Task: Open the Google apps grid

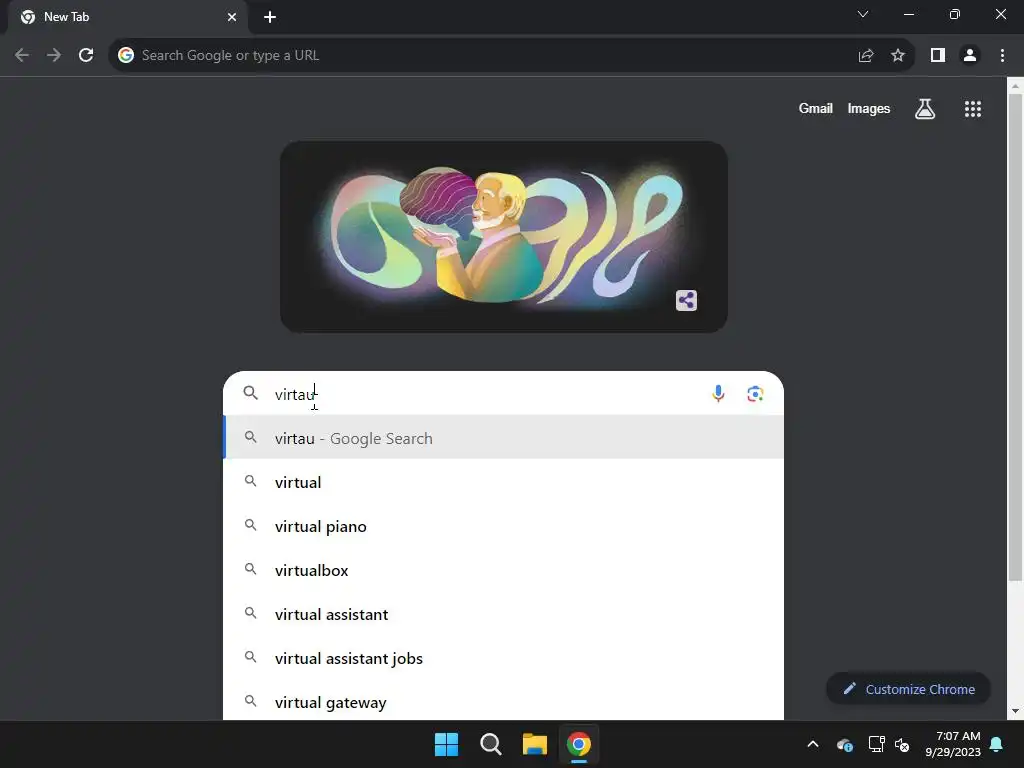Action: [x=973, y=109]
